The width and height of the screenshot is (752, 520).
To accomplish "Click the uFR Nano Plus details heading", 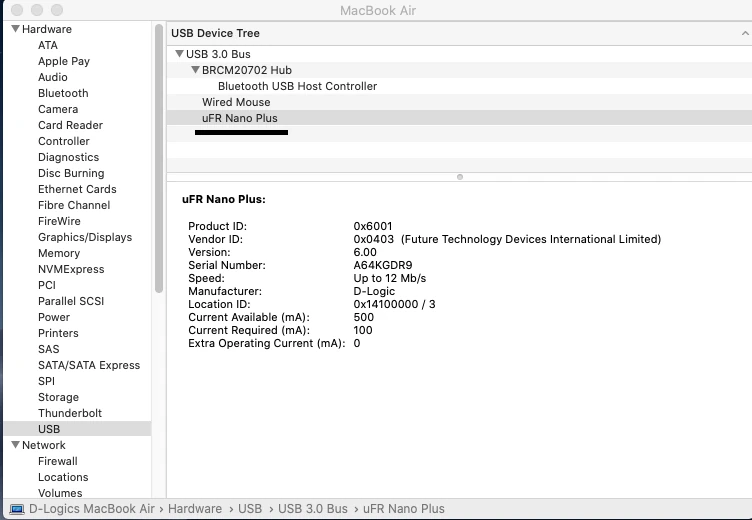I will (223, 199).
